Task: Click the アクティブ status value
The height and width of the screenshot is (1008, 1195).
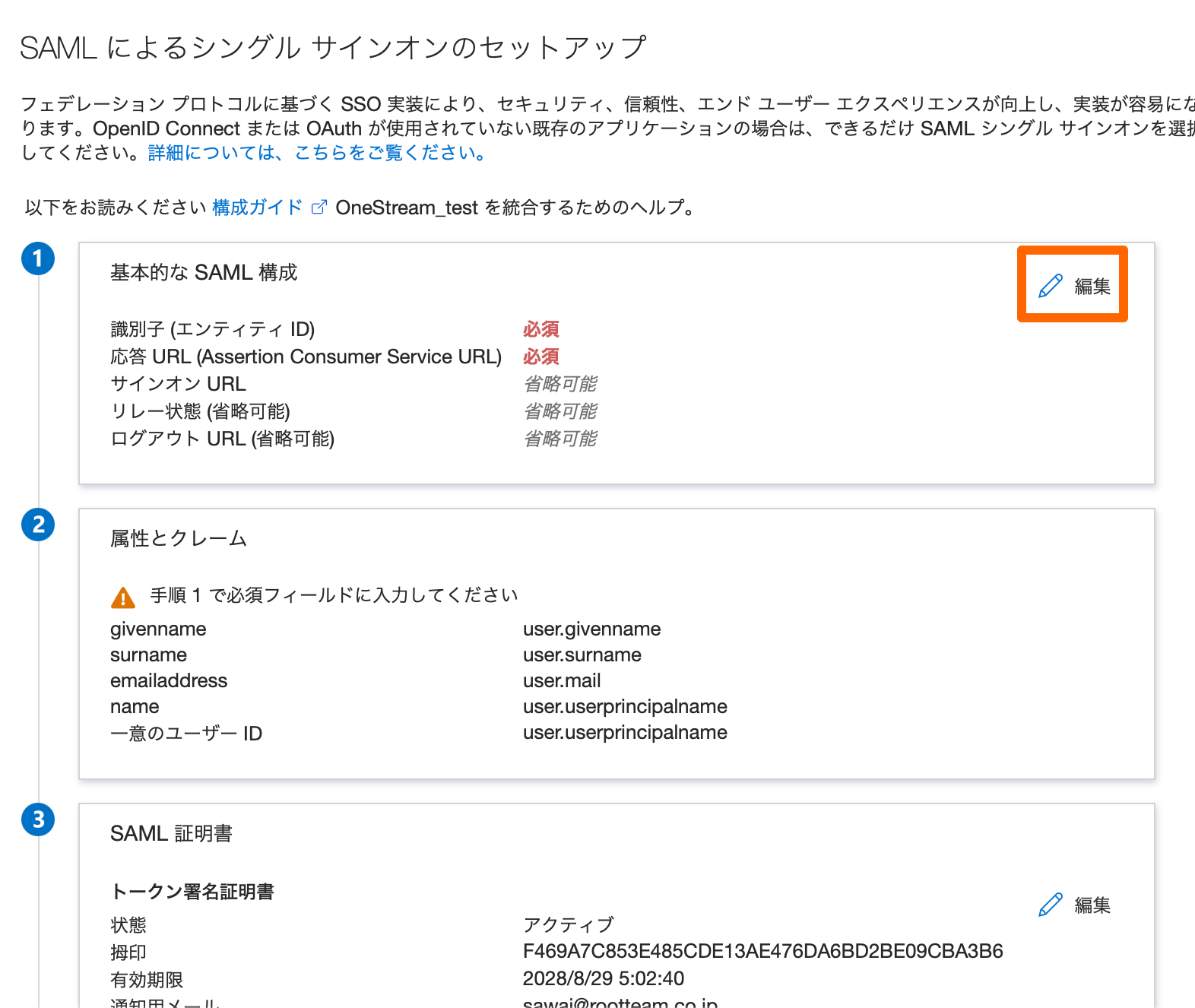Action: (x=569, y=925)
